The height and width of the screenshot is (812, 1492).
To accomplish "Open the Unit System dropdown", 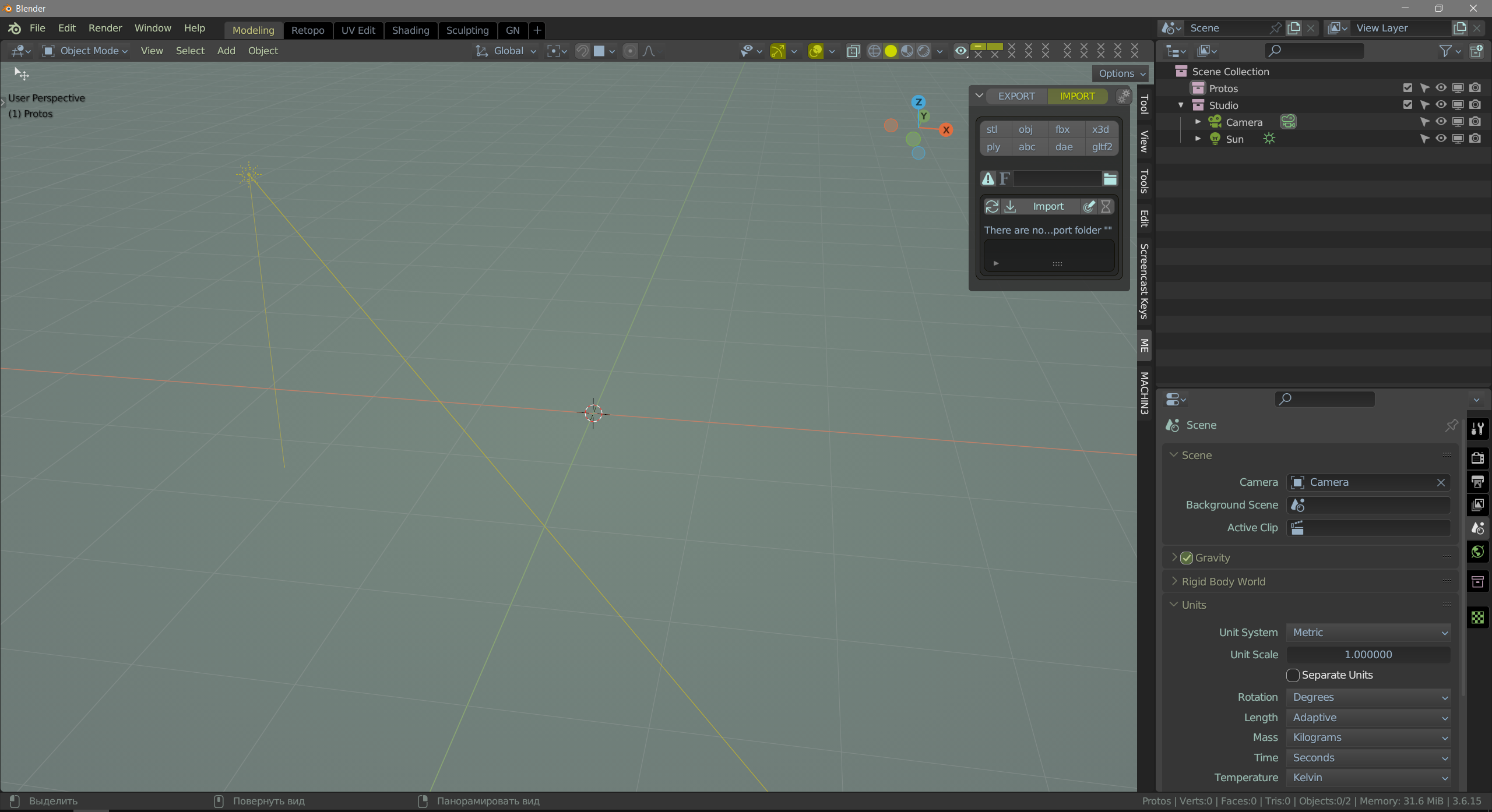I will 1368,633.
